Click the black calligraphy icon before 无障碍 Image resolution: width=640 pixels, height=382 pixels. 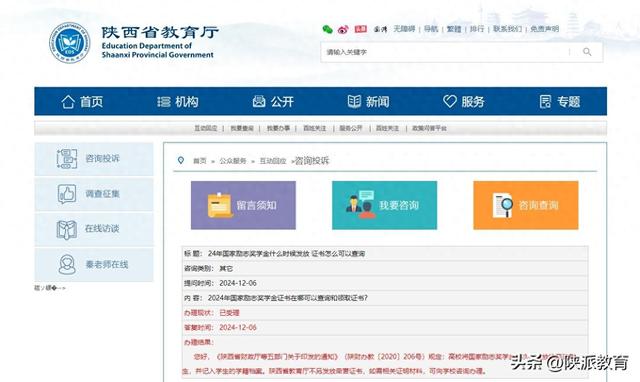[380, 29]
